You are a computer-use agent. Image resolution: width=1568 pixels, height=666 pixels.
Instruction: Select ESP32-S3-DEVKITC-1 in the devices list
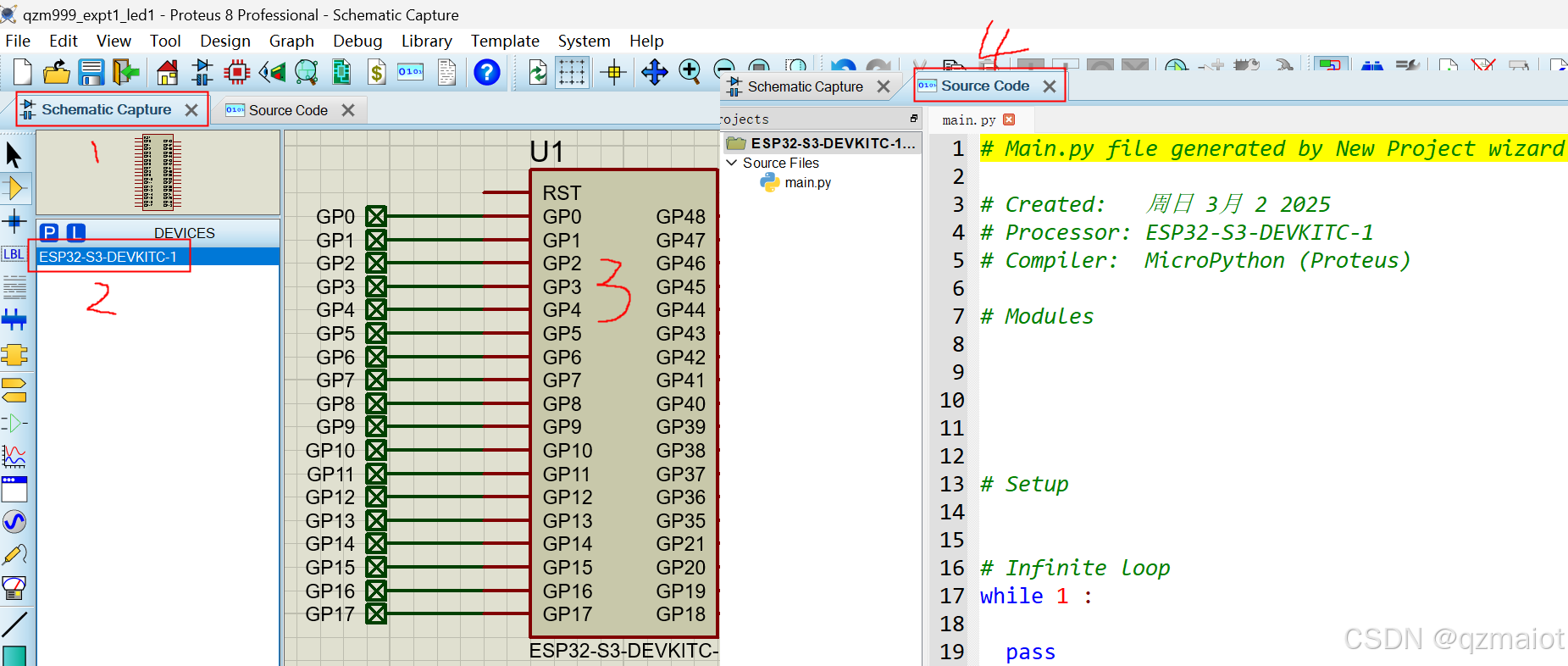158,257
